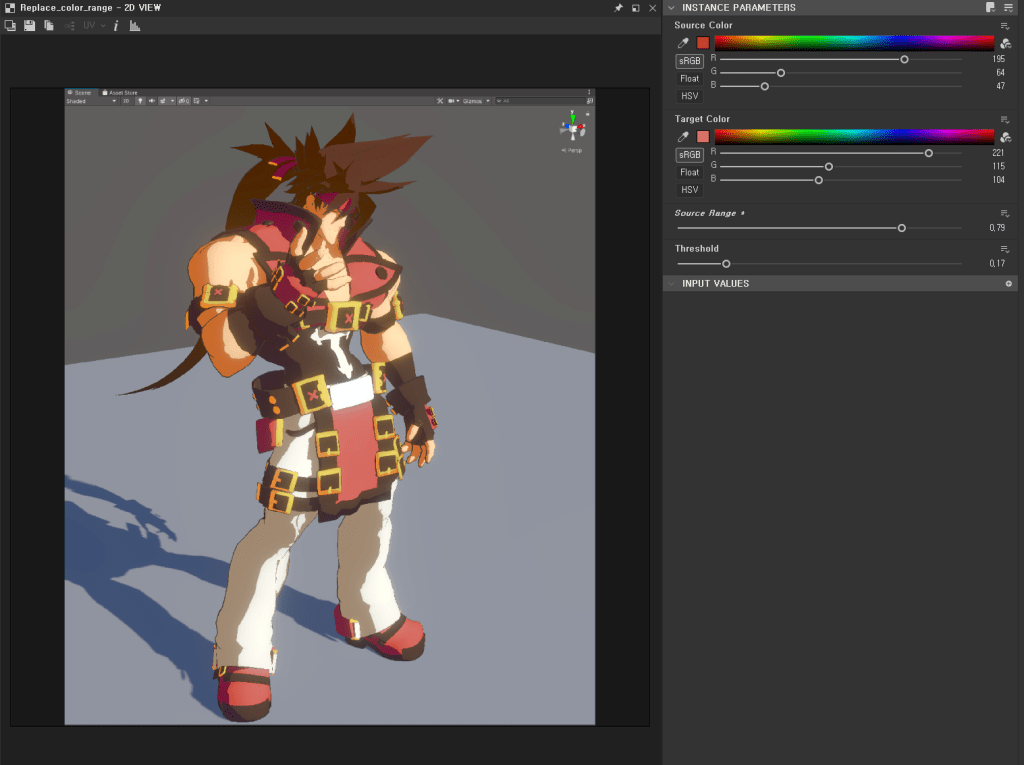Screen dimensions: 1024x765
Task: Collapse the Input Values section
Action: click(x=671, y=284)
